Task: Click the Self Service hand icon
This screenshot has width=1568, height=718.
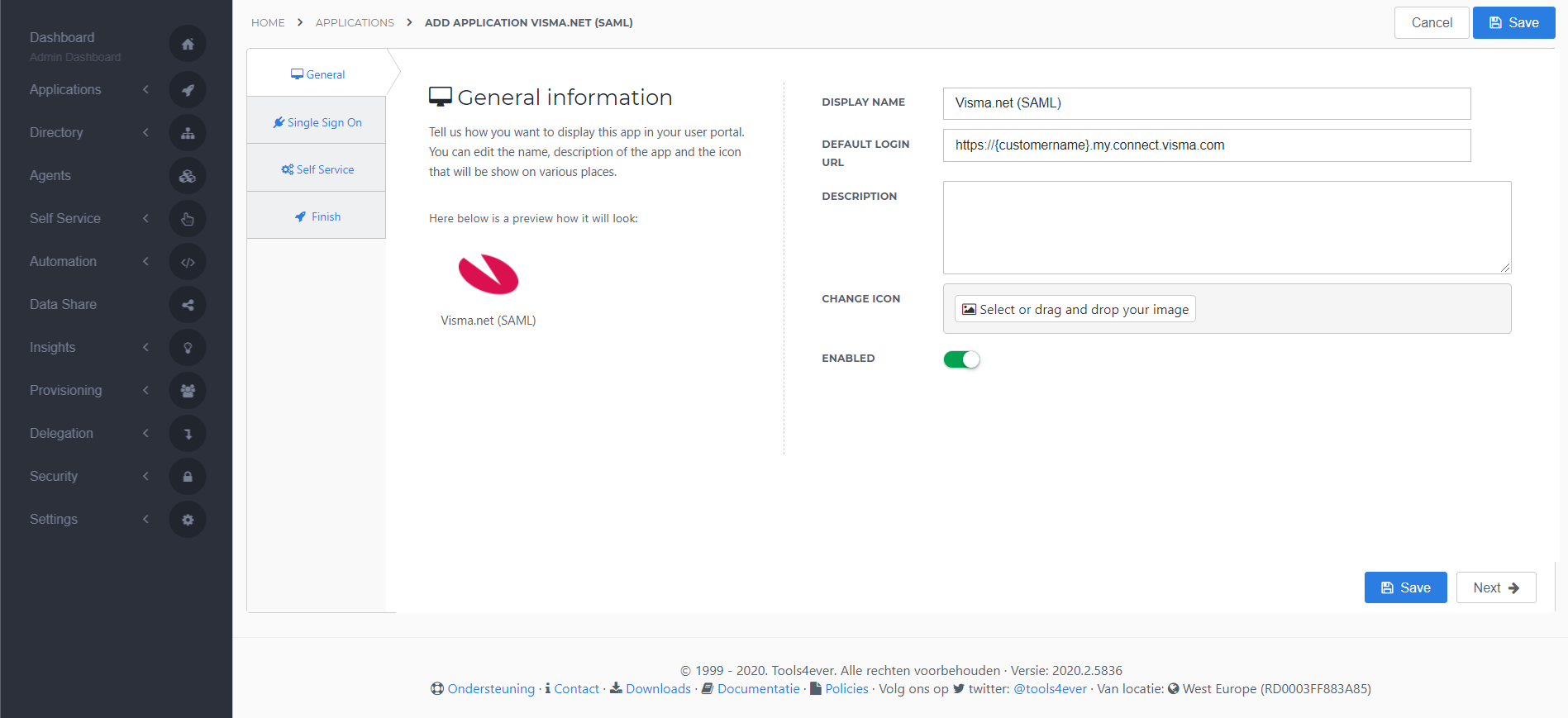Action: click(188, 219)
